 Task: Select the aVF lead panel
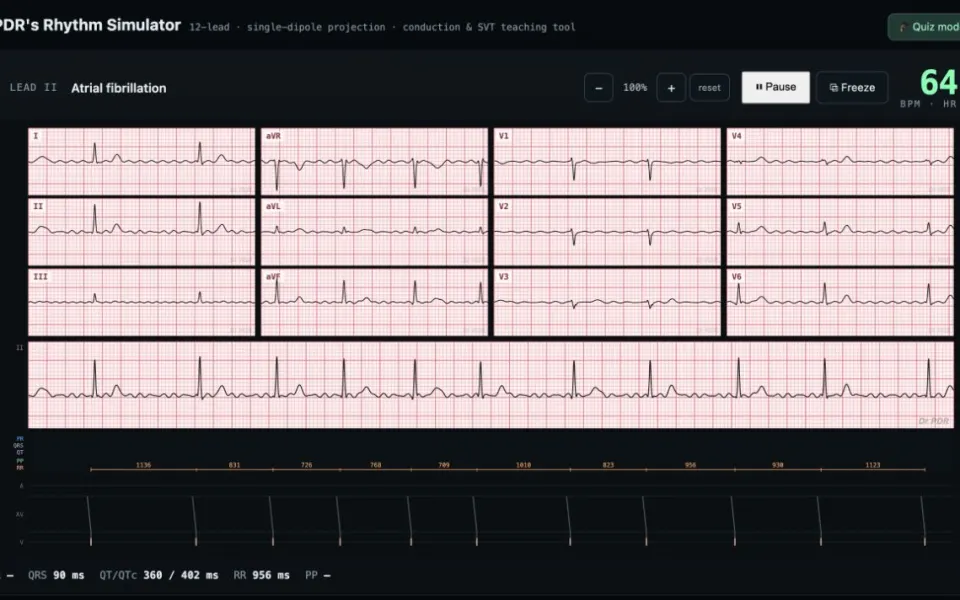[375, 302]
